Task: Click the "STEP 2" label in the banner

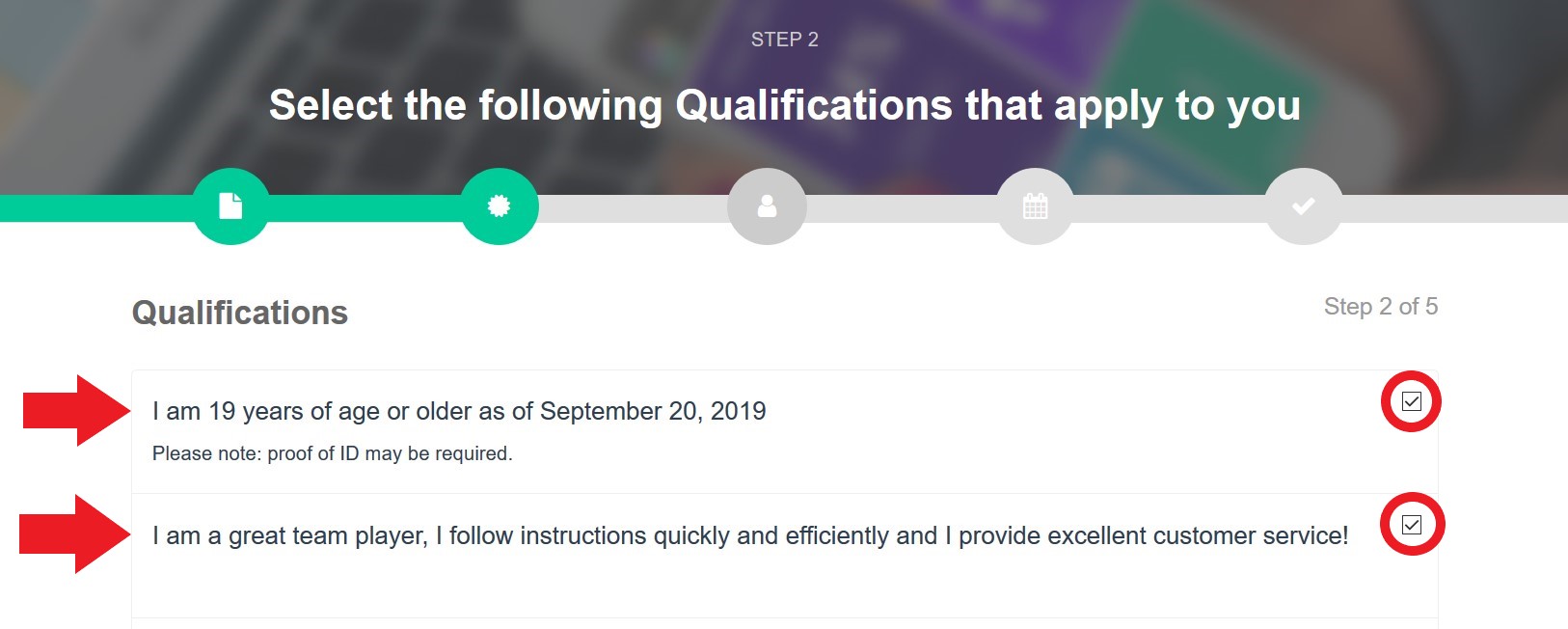Action: coord(784,40)
